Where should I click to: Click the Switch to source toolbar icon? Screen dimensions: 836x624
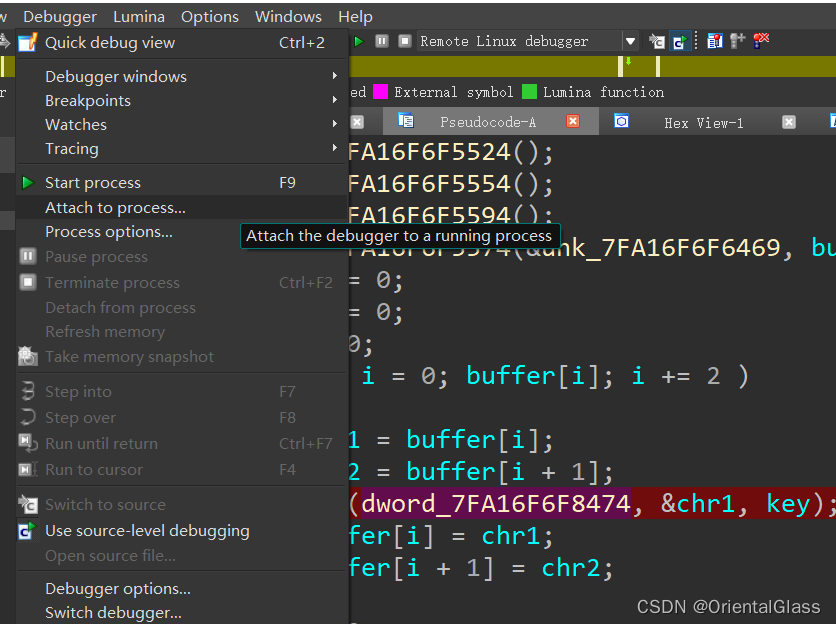tap(657, 41)
